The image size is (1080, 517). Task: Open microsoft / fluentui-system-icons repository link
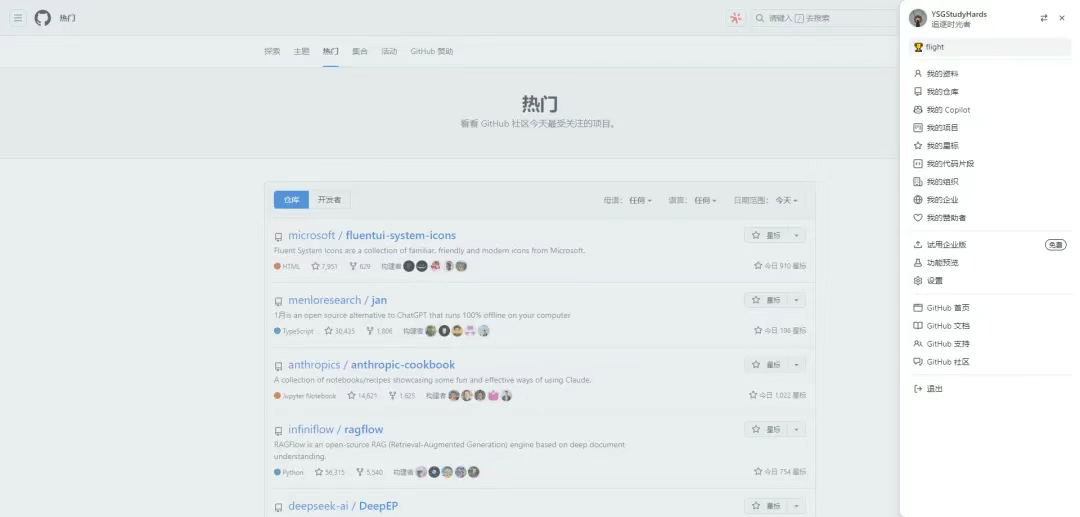tap(372, 235)
